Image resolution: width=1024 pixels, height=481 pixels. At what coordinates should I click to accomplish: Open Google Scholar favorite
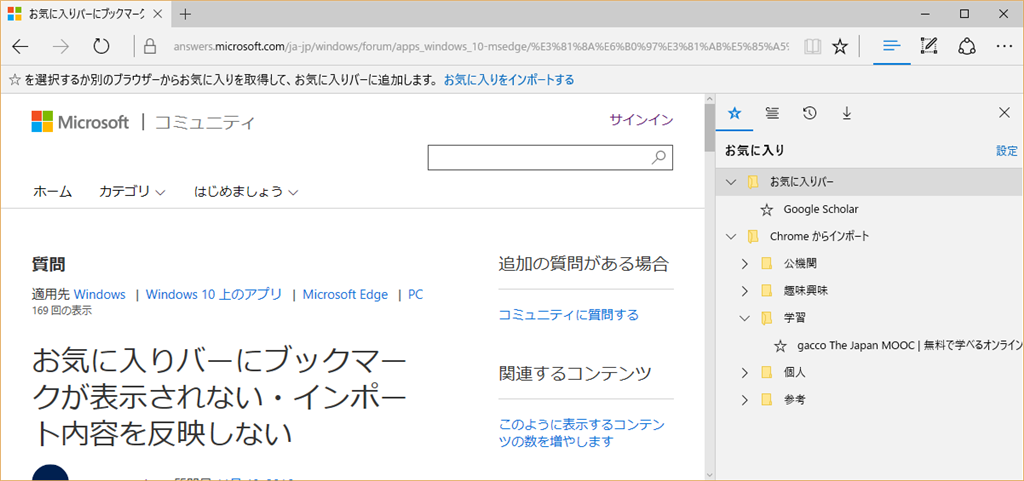click(821, 209)
